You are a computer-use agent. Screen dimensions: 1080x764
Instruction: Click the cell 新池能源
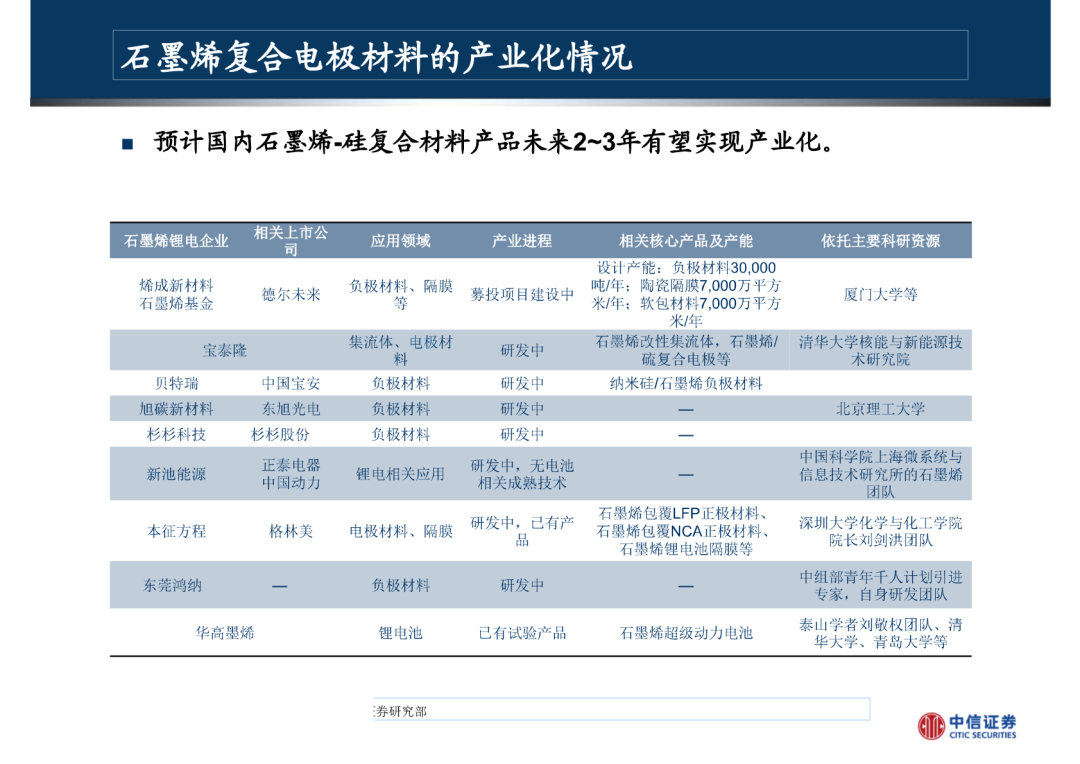pyautogui.click(x=176, y=474)
